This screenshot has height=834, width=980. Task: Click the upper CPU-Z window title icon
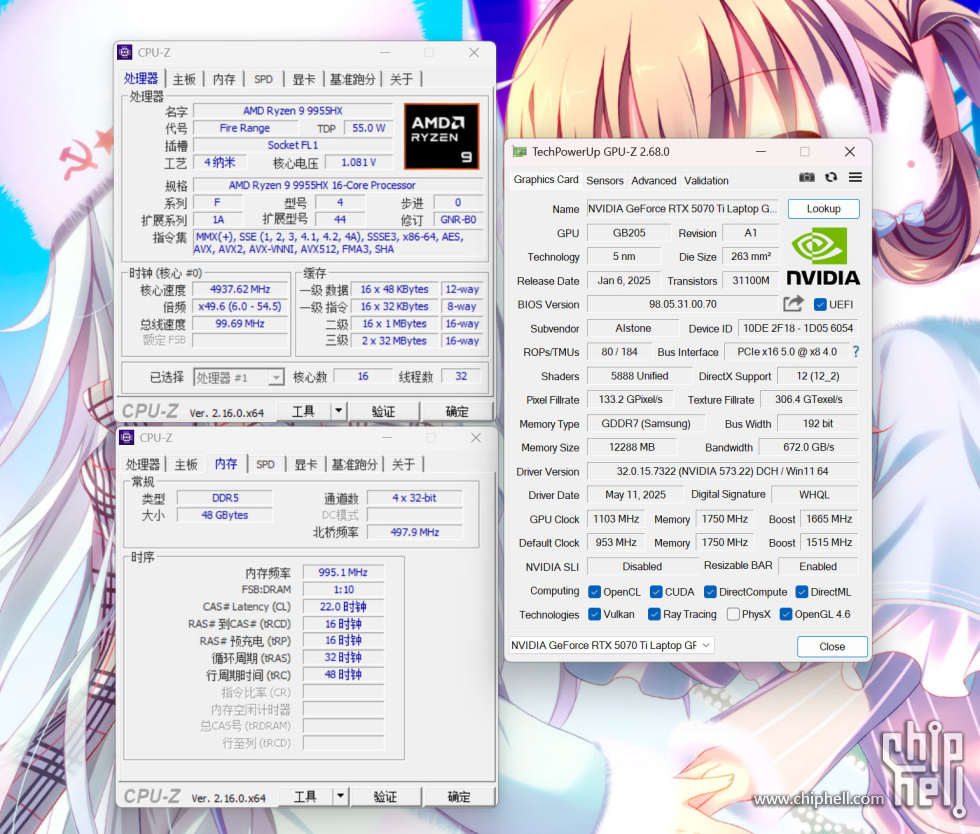(125, 53)
